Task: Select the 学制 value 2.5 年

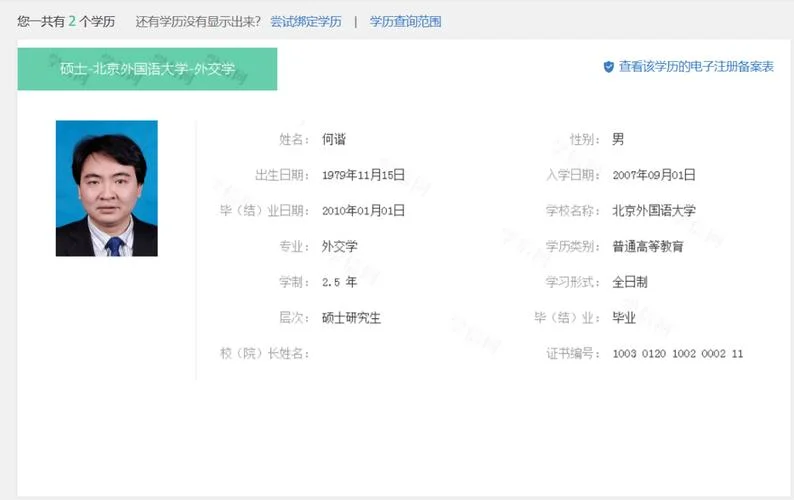Action: tap(339, 282)
